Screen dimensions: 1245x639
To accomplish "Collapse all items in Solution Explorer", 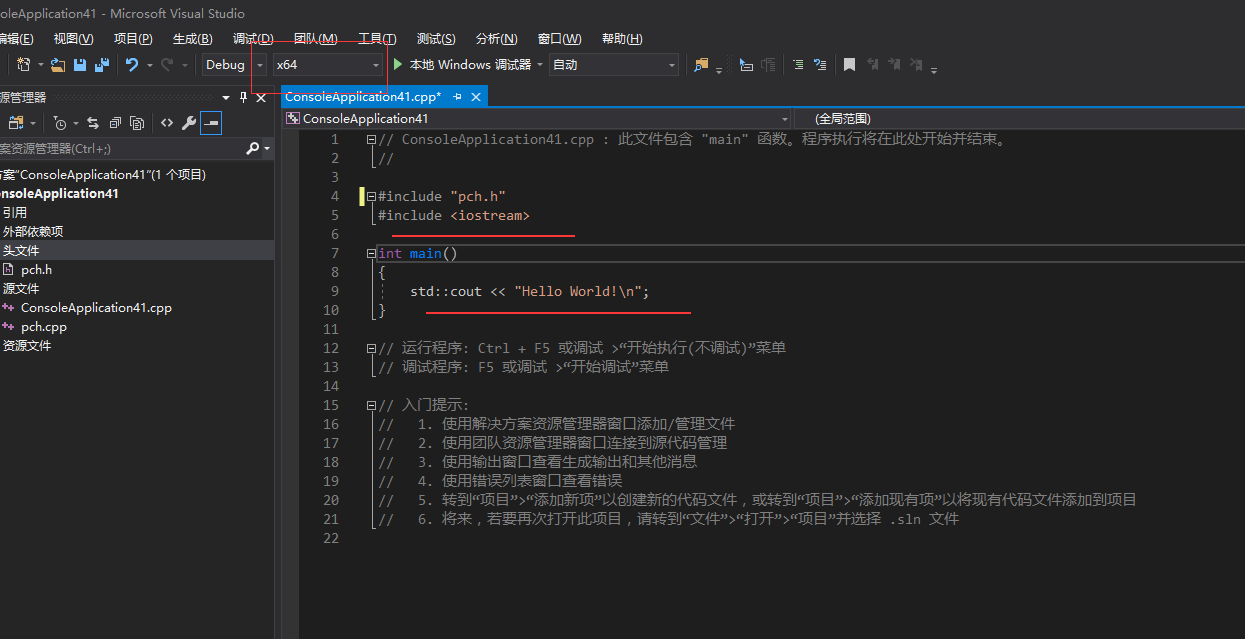I will [115, 122].
